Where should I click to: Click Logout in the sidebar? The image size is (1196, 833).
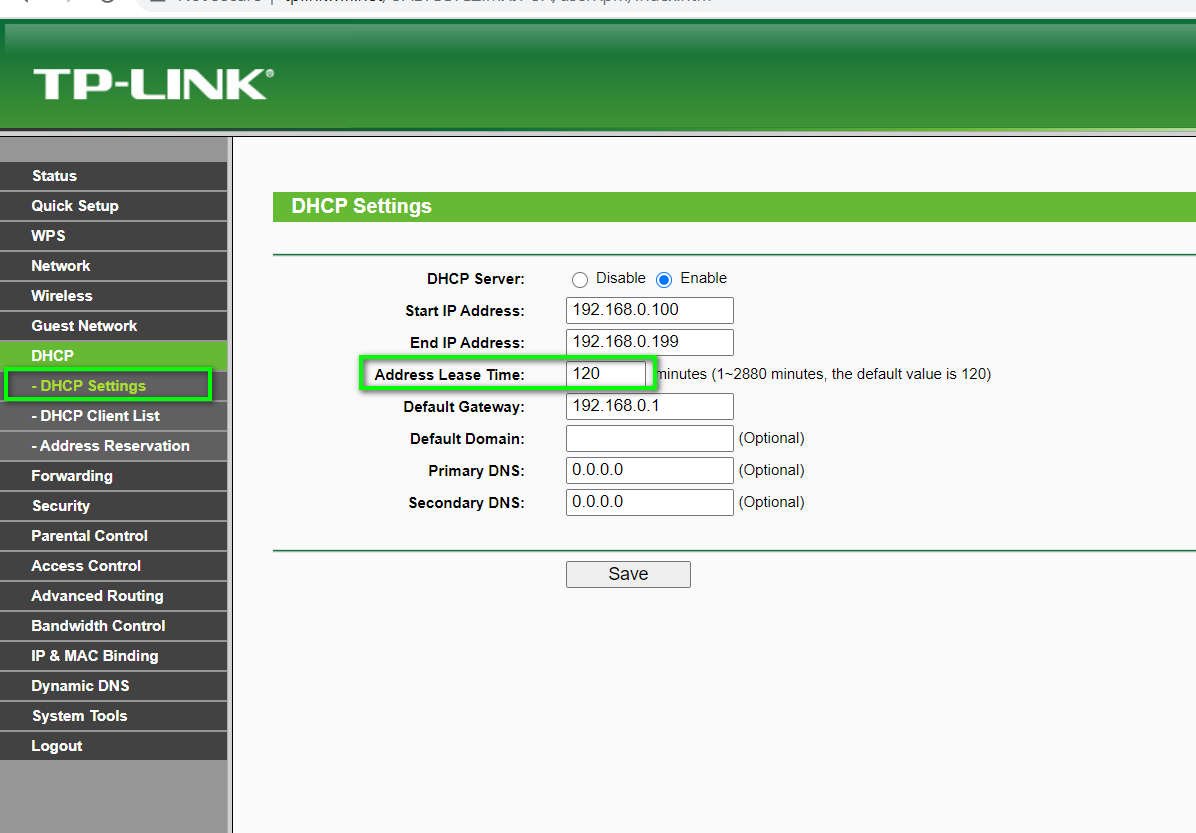(57, 746)
